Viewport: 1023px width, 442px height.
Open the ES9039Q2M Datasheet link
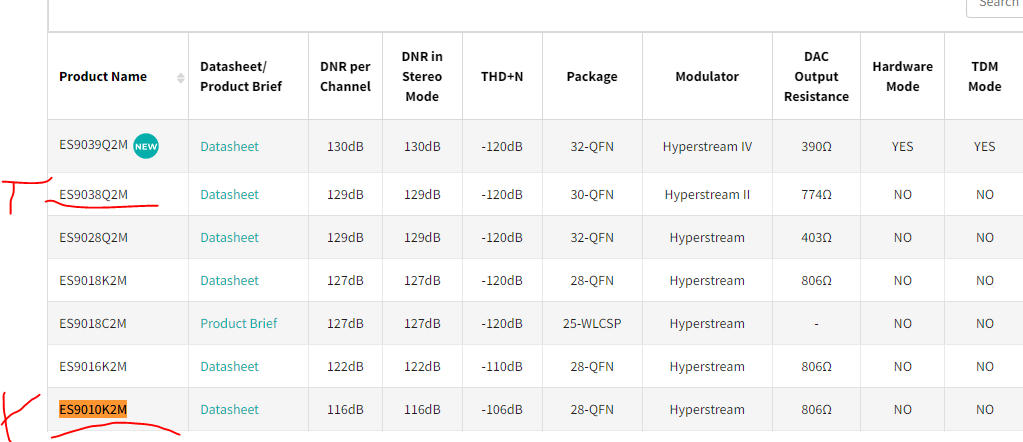229,146
